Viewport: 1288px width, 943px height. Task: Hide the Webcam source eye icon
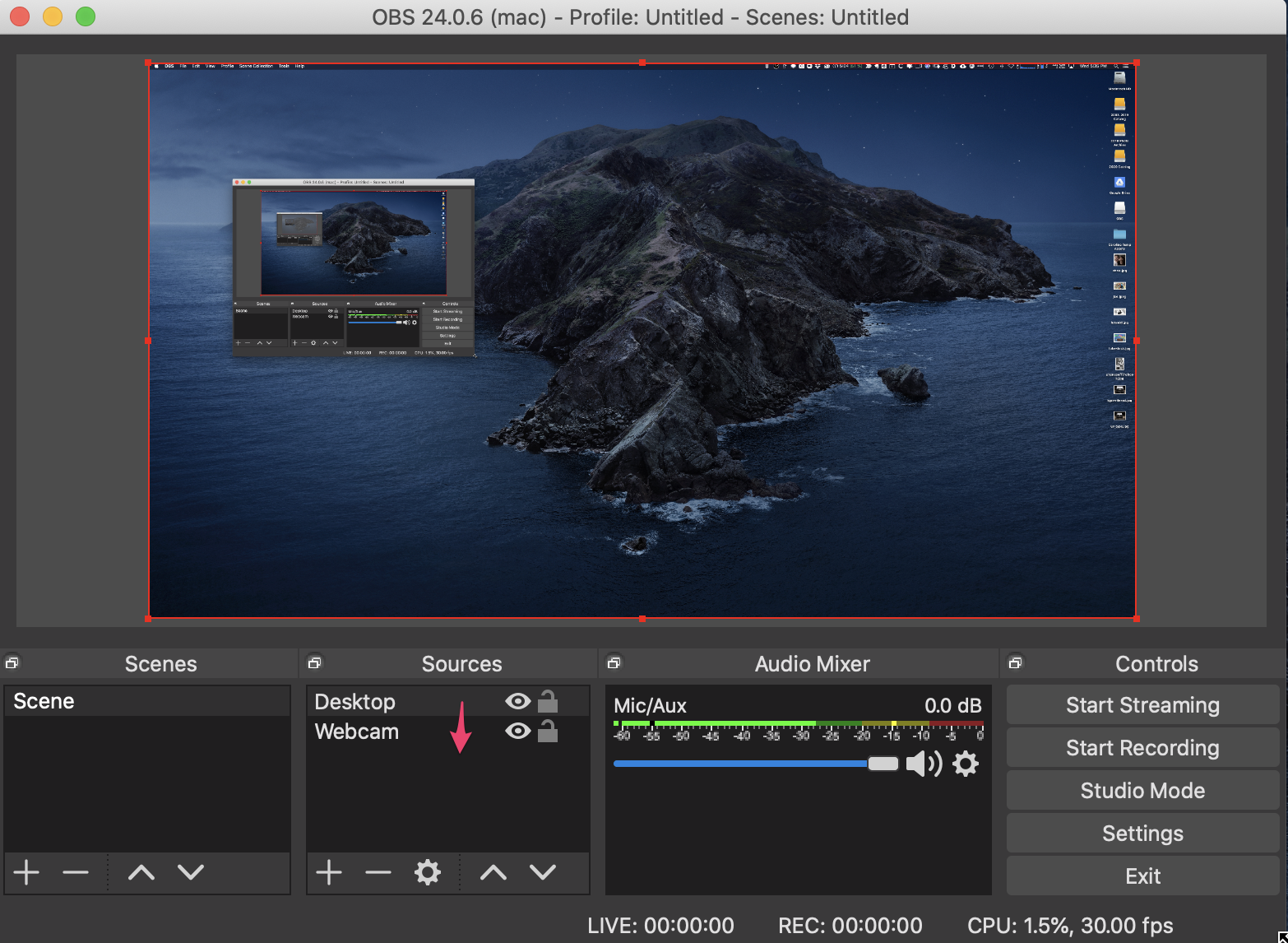(517, 731)
